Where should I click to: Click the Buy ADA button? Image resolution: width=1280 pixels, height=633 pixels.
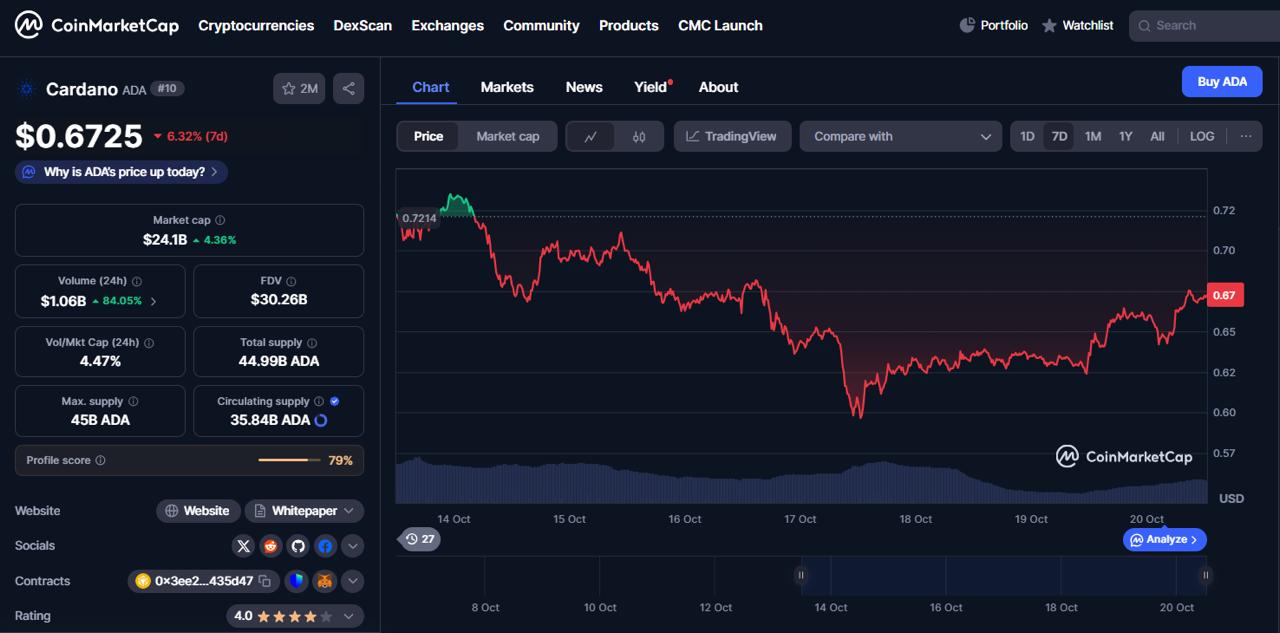[x=1222, y=82]
